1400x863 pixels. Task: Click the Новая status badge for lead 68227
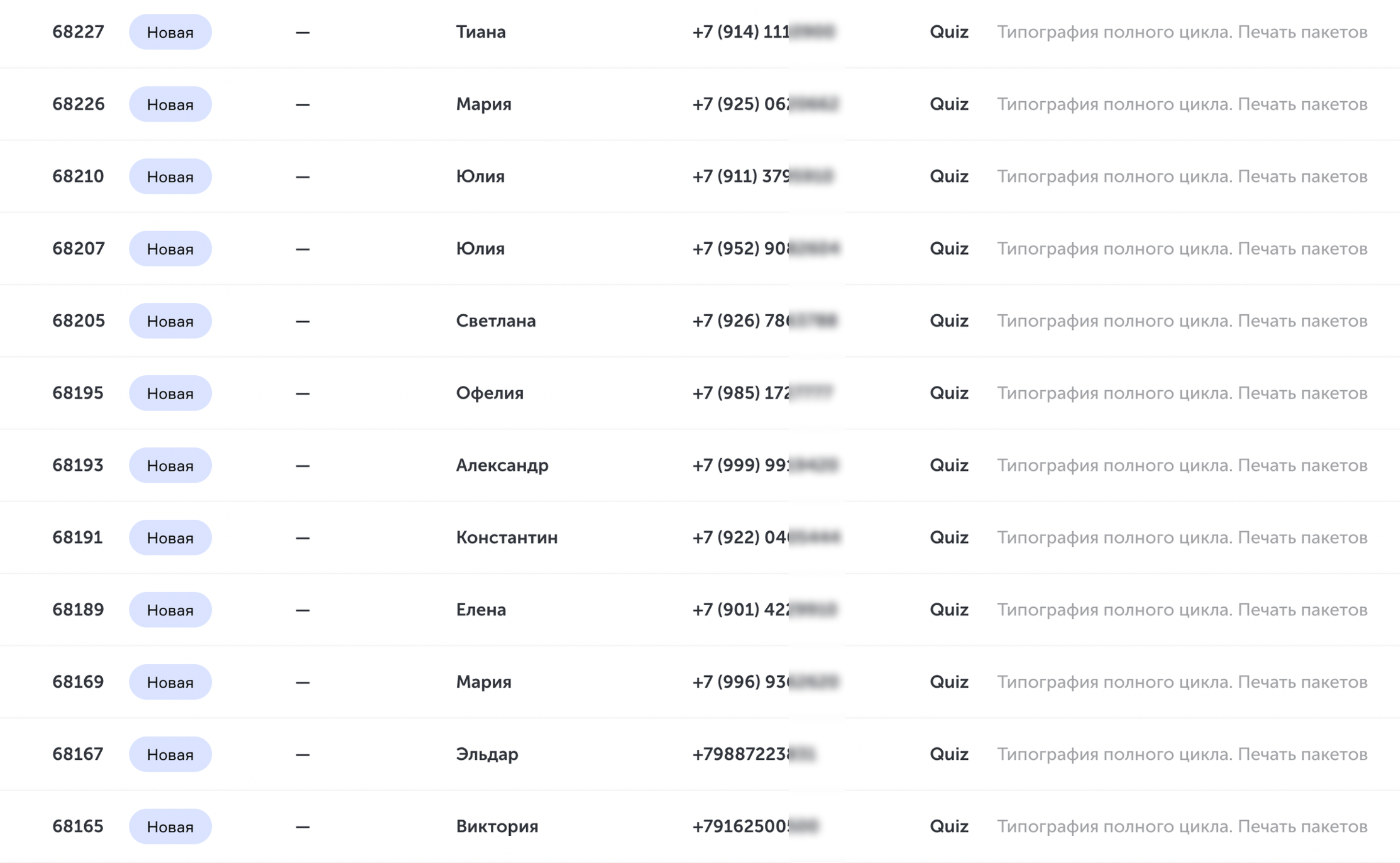coord(170,32)
